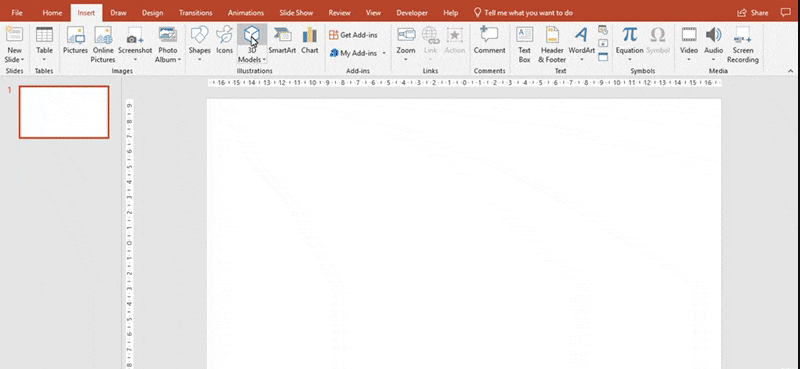Image resolution: width=800 pixels, height=369 pixels.
Task: Click My Add-ins label
Action: (x=359, y=53)
